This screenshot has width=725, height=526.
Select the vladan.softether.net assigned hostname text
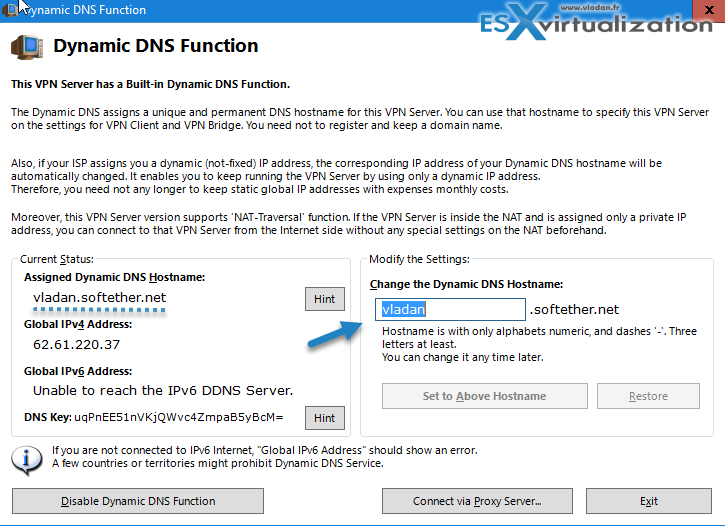[x=99, y=298]
